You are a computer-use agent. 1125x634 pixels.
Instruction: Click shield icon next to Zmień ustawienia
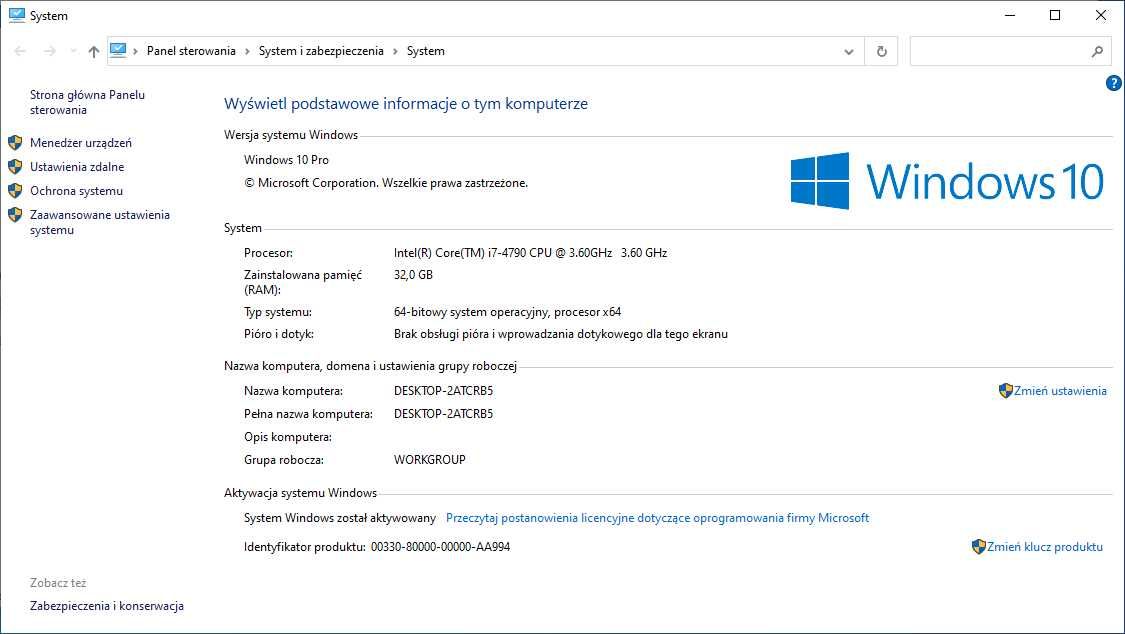(x=1005, y=391)
